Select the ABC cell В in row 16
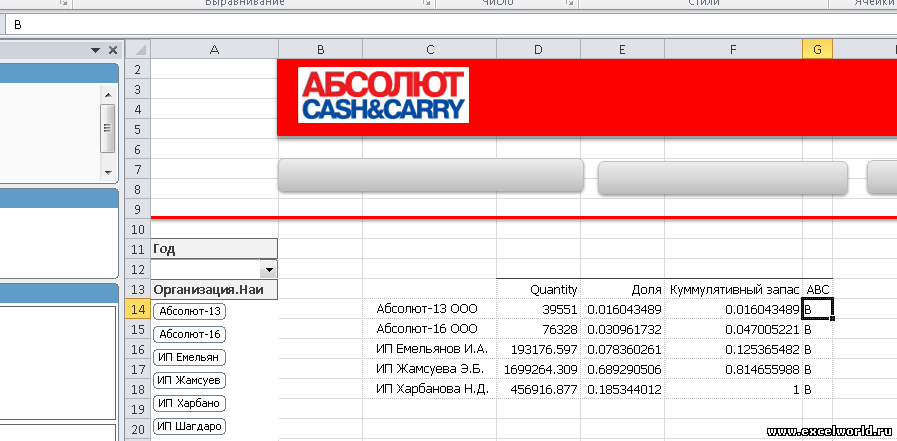Image resolution: width=897 pixels, height=441 pixels. pos(817,349)
